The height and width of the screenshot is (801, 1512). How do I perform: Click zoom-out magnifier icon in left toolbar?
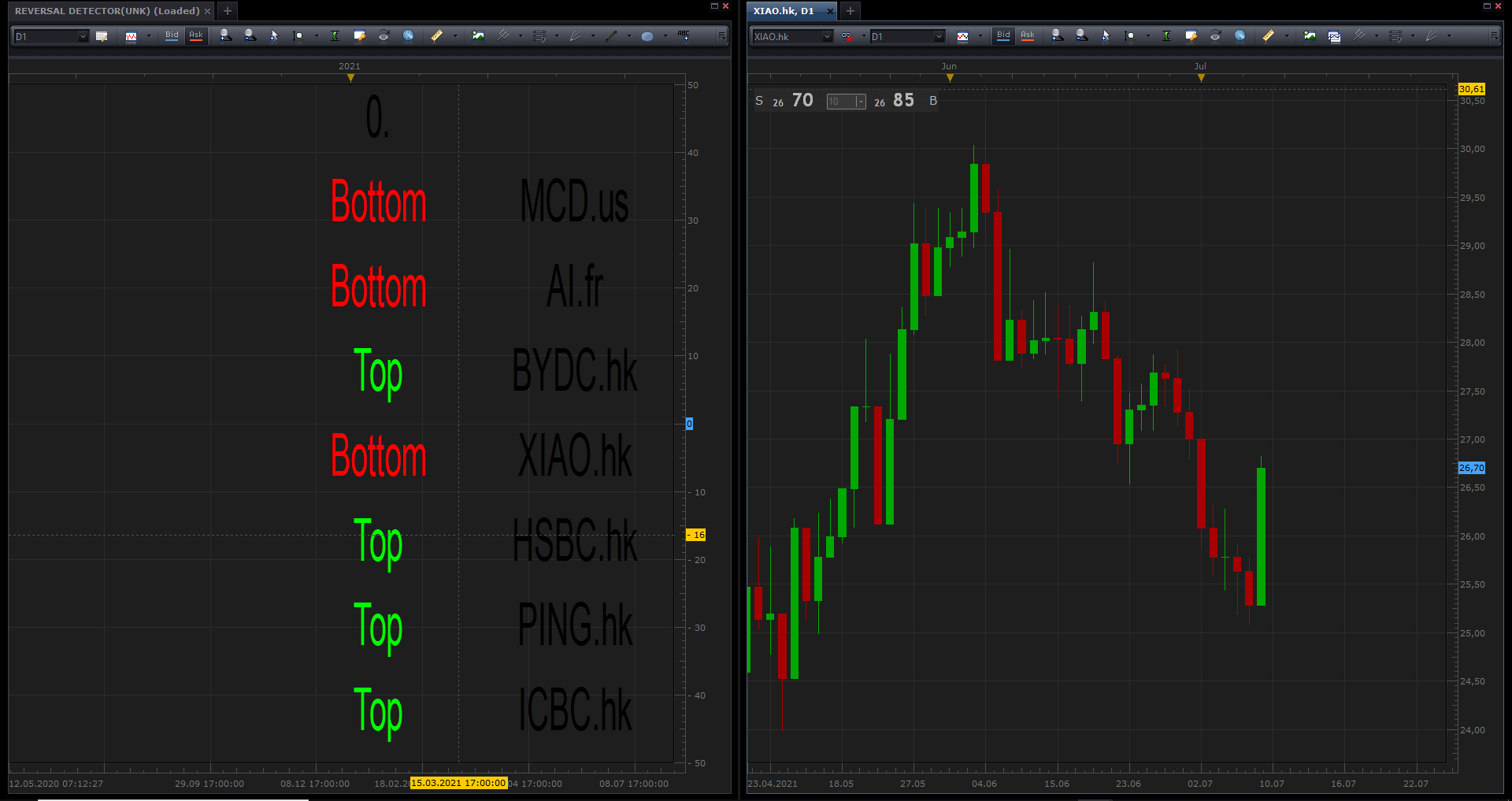click(x=250, y=35)
